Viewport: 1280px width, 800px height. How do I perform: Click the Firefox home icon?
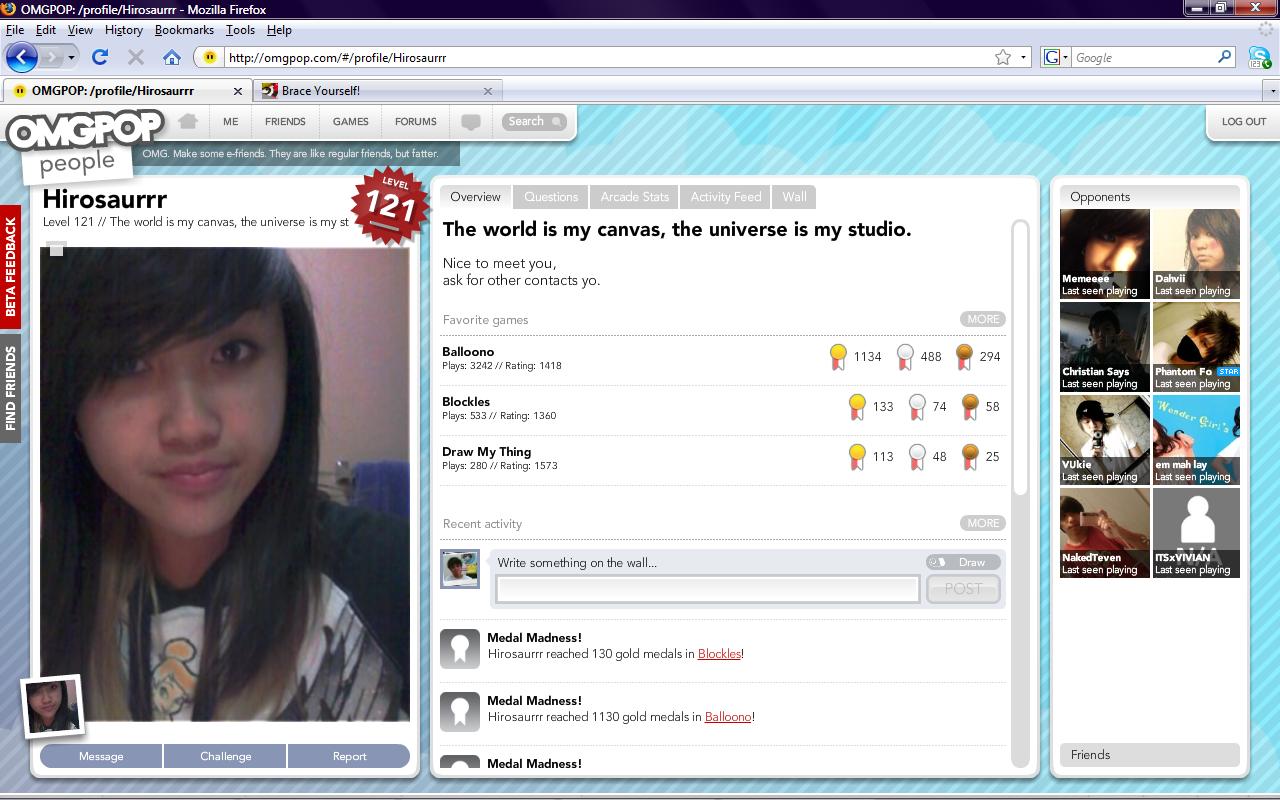click(x=172, y=58)
